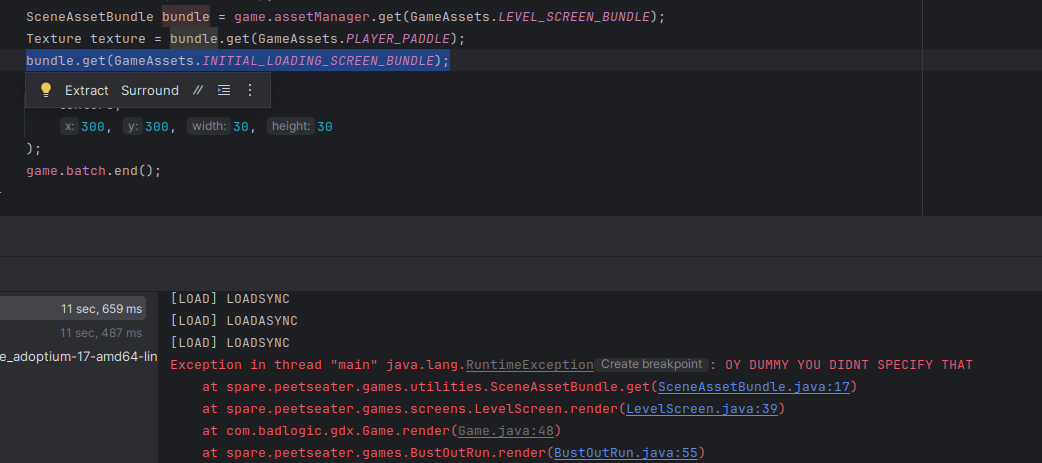Screen dimensions: 1042x463
Task: Click the width: parameter hint
Action: point(209,127)
